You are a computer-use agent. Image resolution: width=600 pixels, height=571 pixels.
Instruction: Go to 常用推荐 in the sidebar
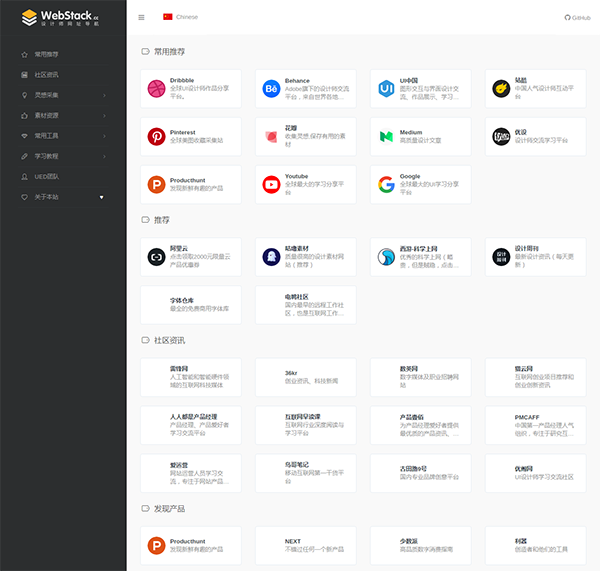pos(47,54)
